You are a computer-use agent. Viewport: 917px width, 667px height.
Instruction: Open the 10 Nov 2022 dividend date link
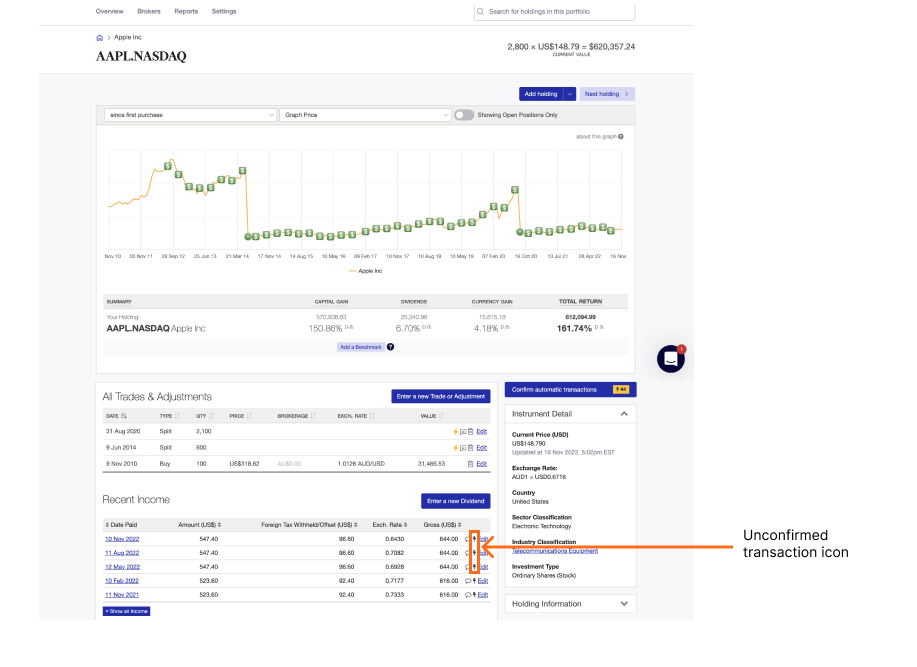click(122, 540)
